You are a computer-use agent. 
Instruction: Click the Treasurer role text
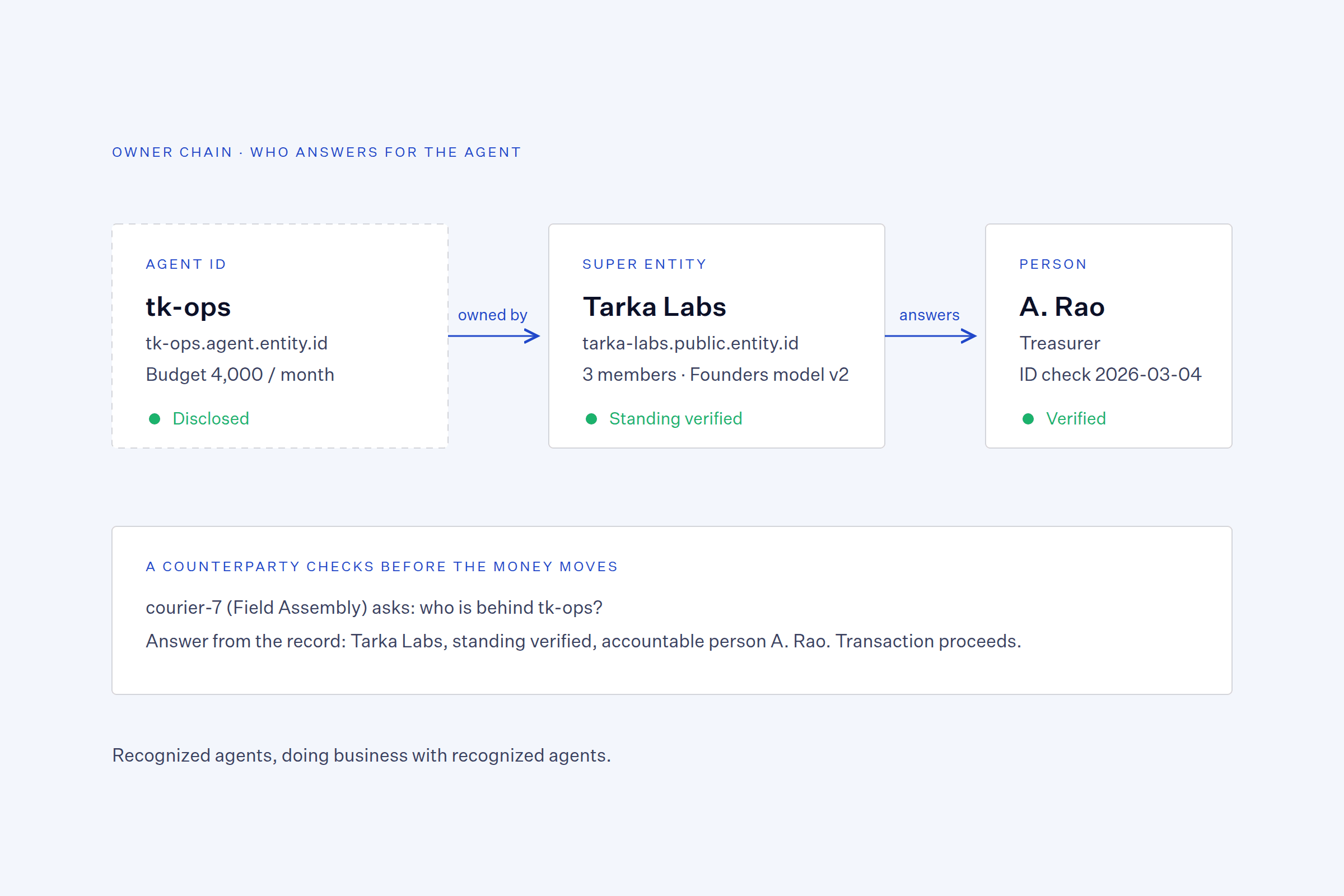1060,343
